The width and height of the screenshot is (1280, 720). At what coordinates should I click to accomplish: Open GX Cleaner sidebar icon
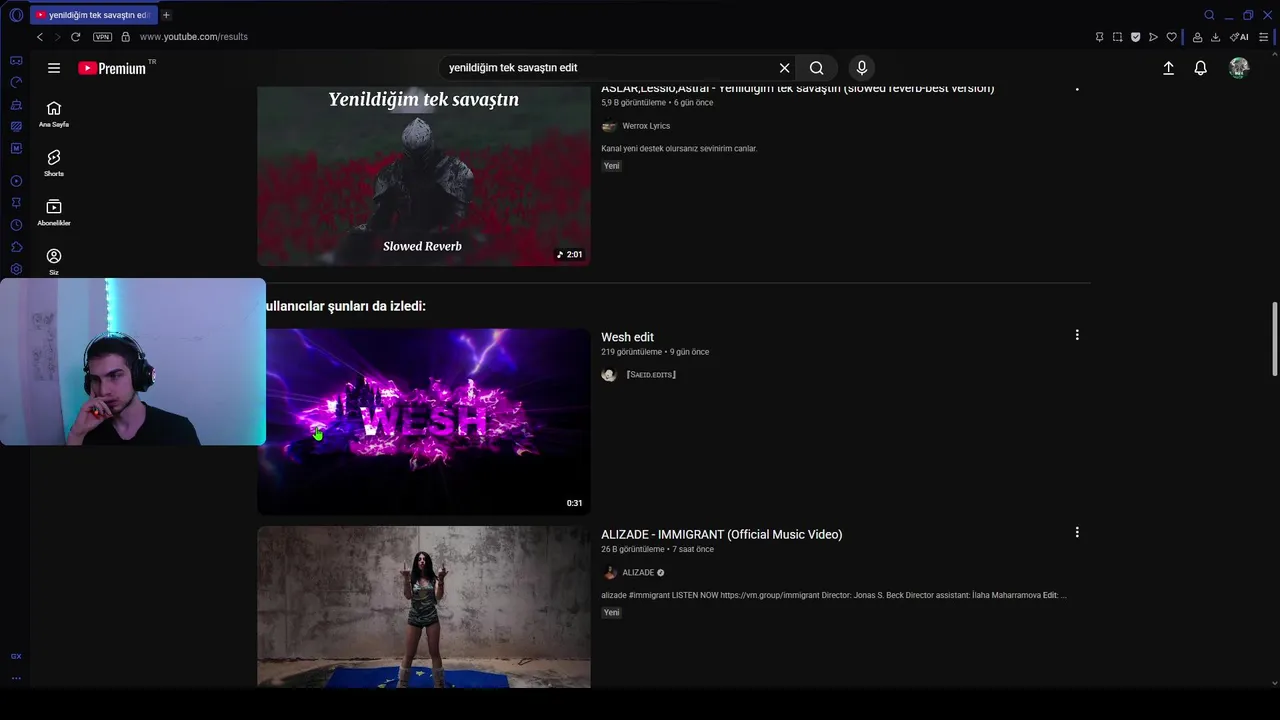coord(16,104)
